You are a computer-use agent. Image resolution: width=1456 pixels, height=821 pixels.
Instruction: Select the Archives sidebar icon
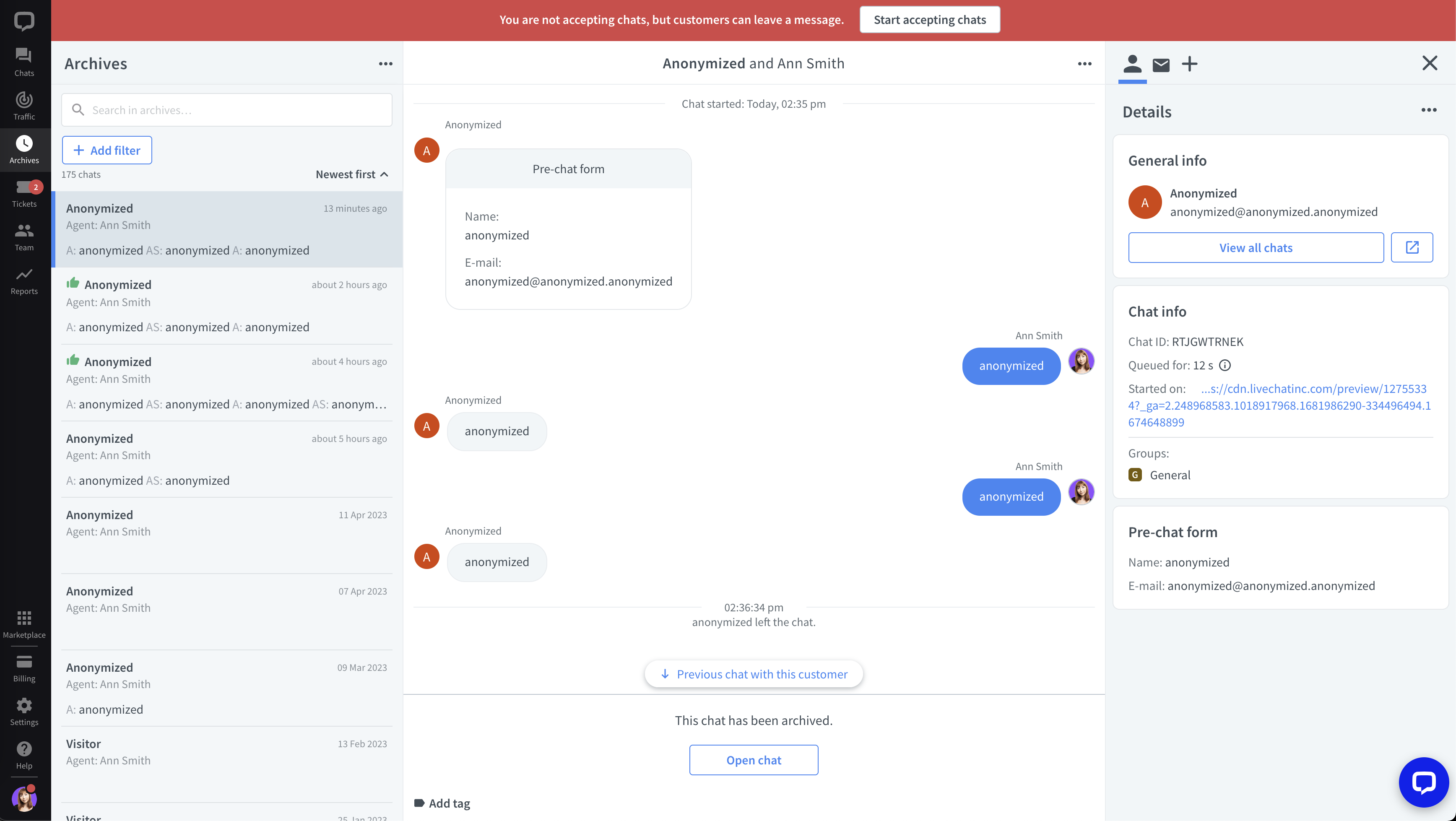pyautogui.click(x=24, y=149)
